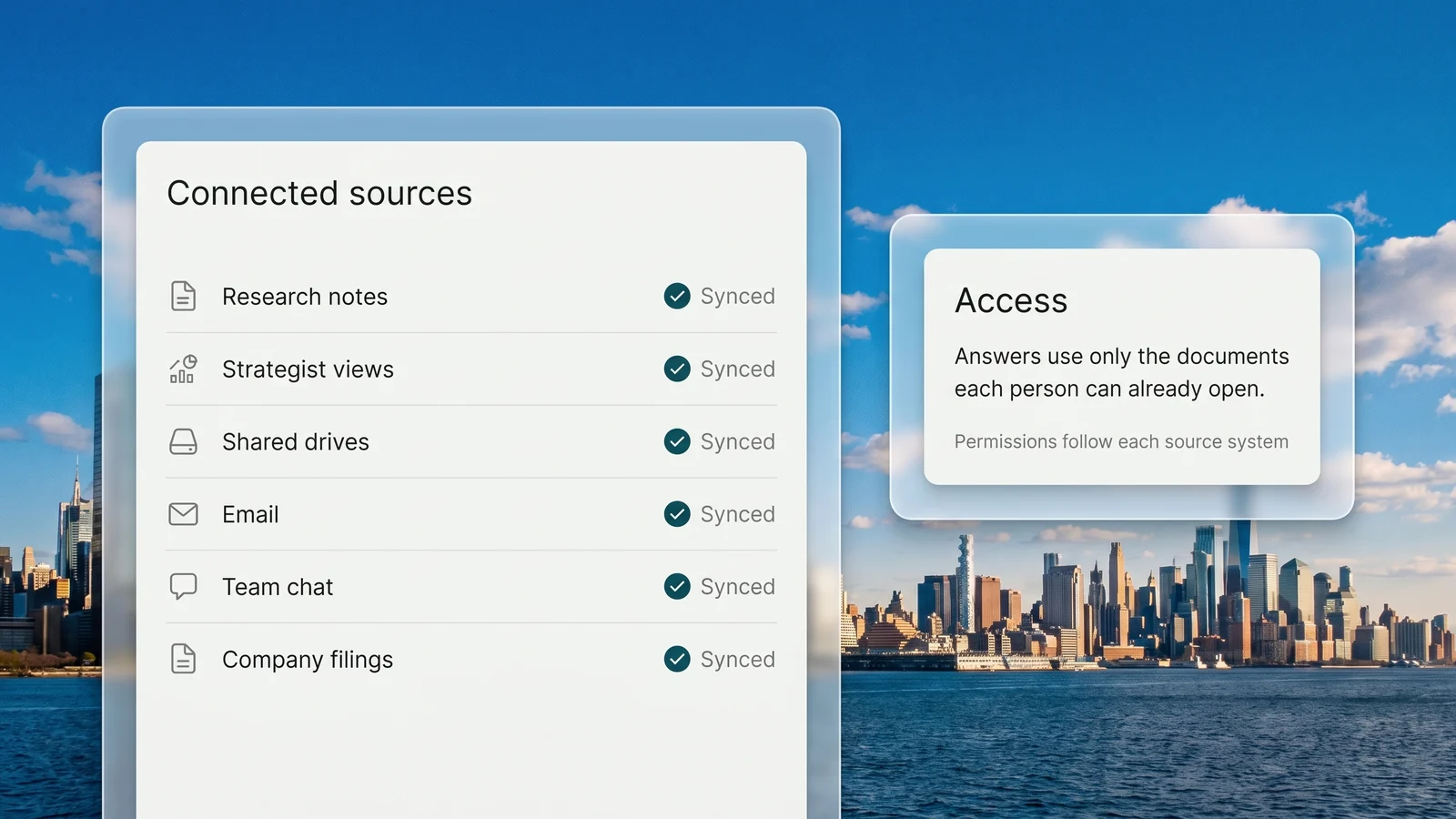Click the Strategist views synced checkmark
This screenshot has width=1456, height=819.
point(677,369)
